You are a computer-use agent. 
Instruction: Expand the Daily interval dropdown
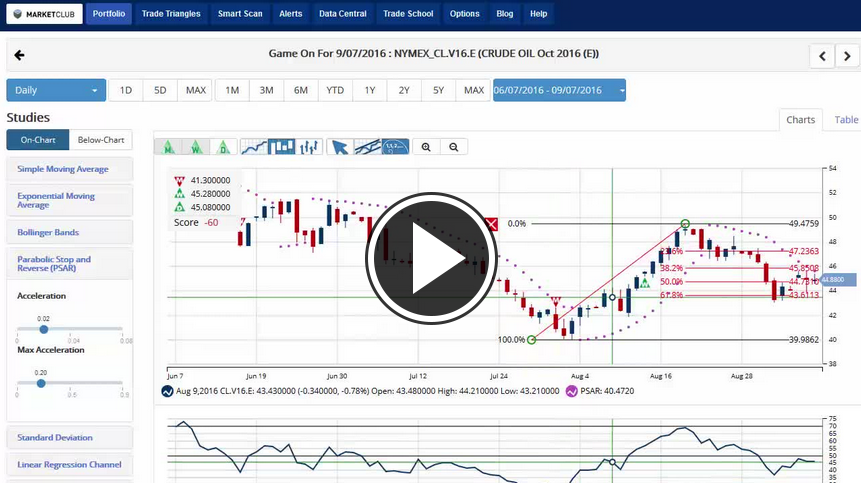click(x=56, y=90)
